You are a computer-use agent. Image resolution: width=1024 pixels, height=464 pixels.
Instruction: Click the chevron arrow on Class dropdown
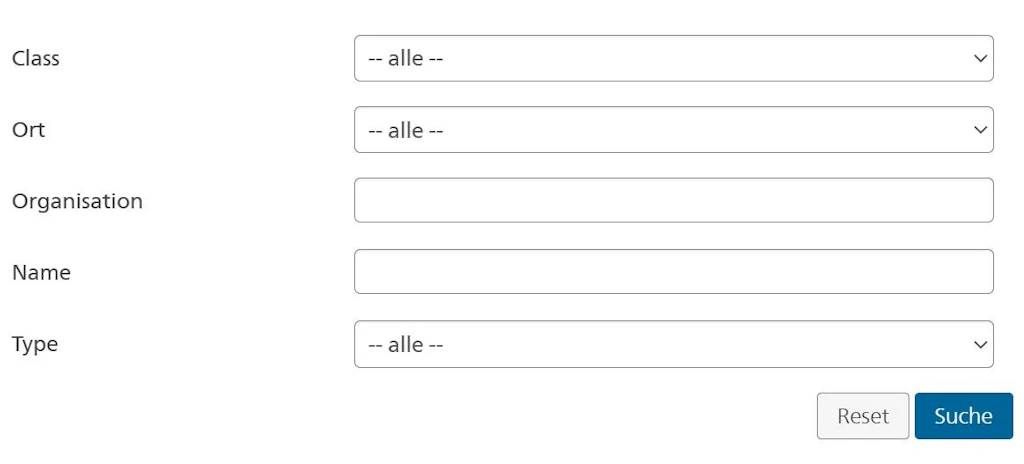[980, 58]
